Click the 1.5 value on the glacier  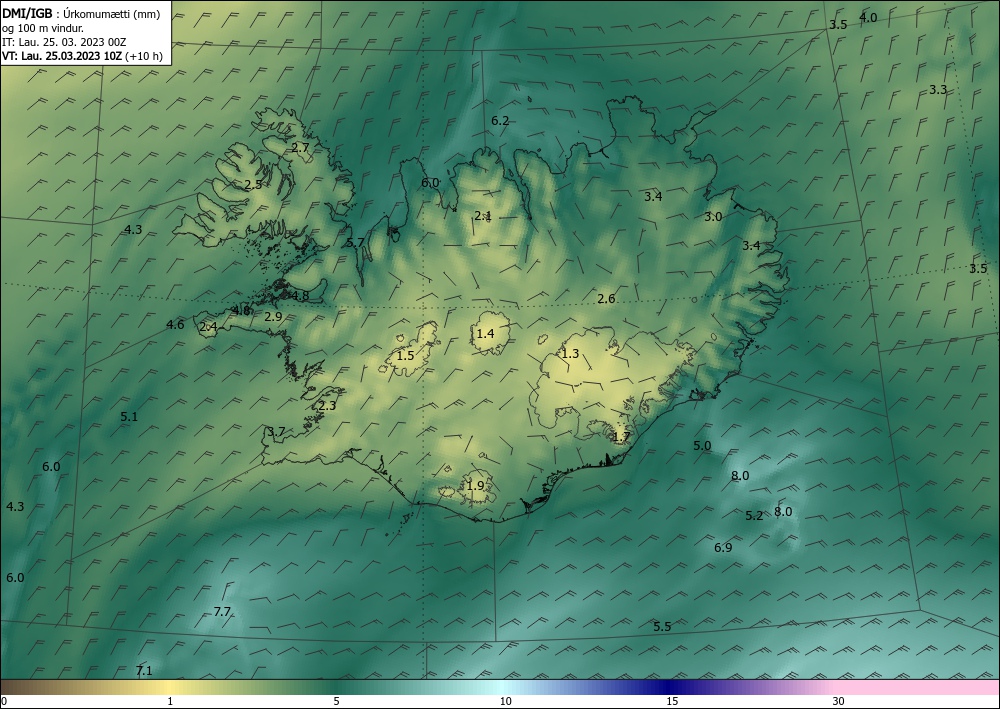tap(406, 356)
